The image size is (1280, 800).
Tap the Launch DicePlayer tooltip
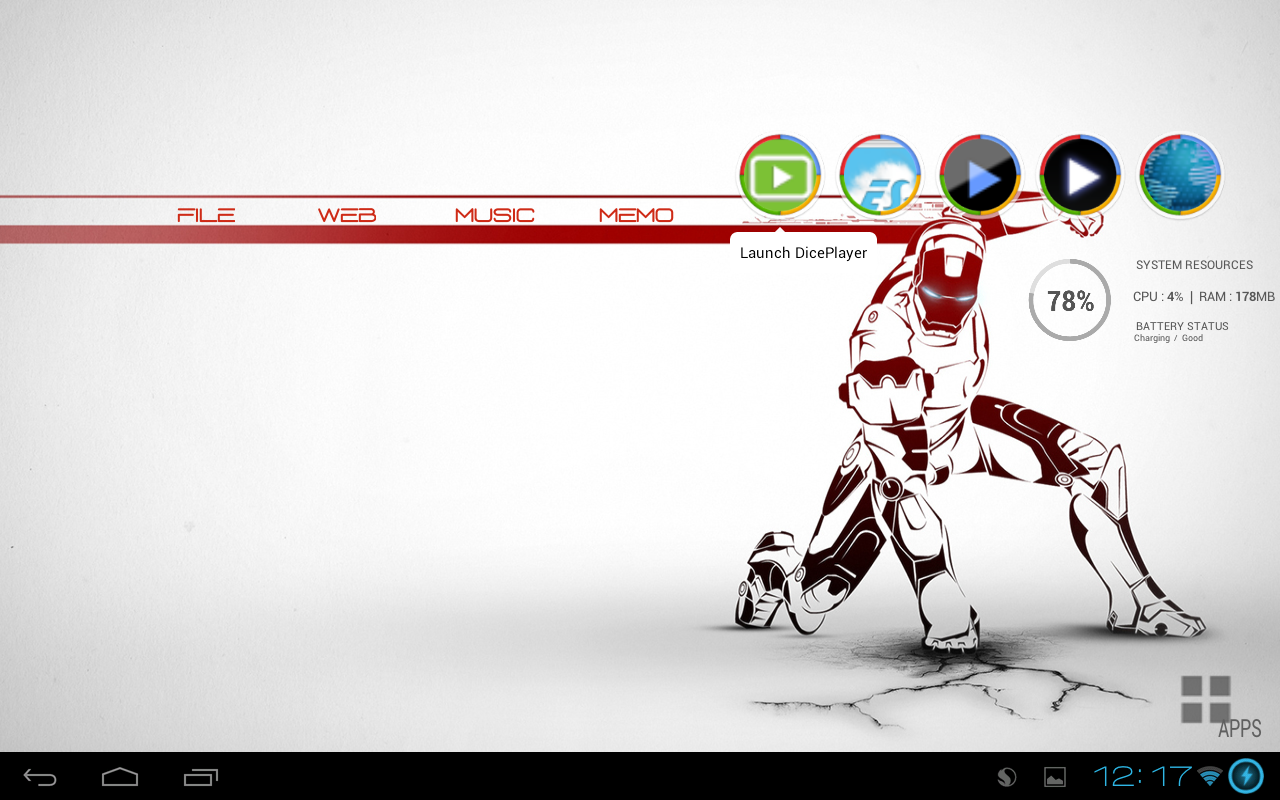coord(803,251)
